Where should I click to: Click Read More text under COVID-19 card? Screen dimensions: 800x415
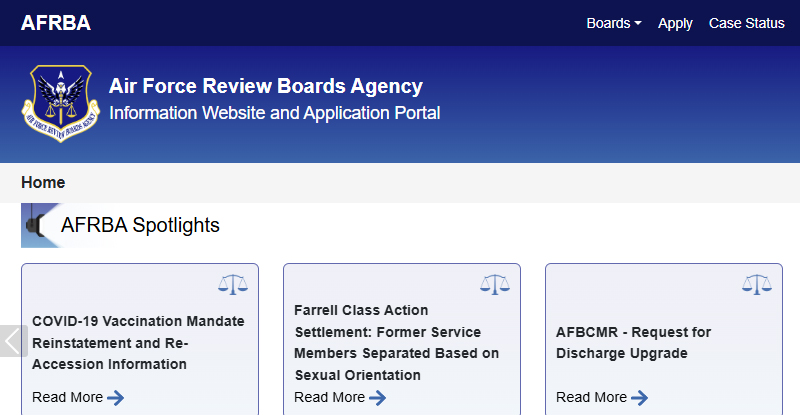click(67, 397)
